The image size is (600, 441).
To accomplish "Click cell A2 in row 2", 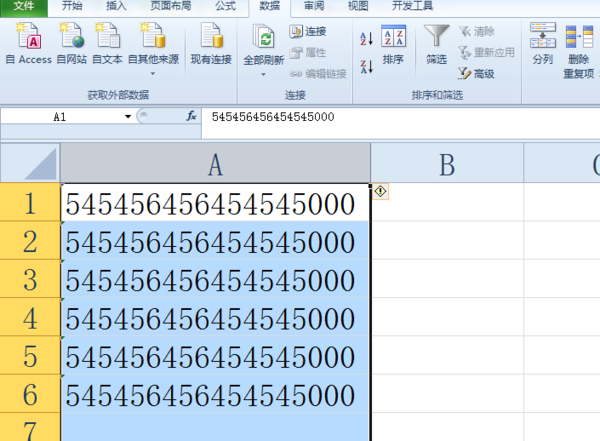I will click(215, 241).
